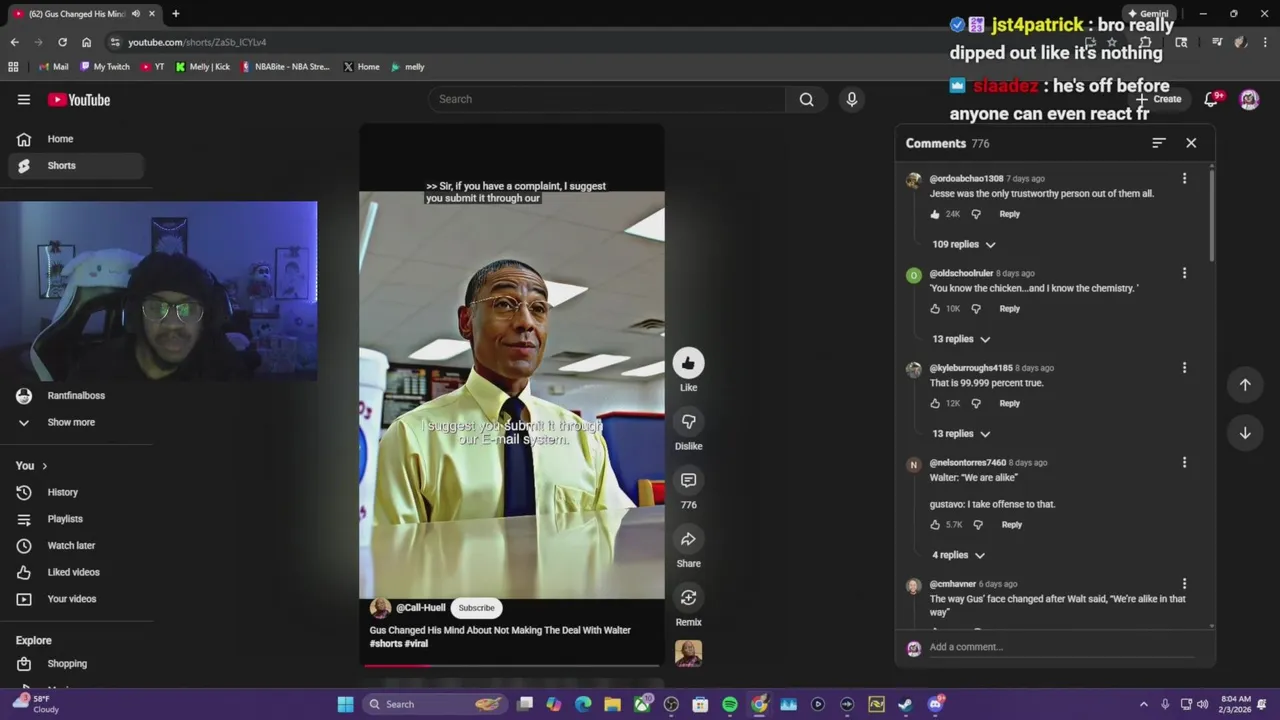Open the NBABite bookmark
Screen dimensions: 1280x720
pyautogui.click(x=285, y=67)
